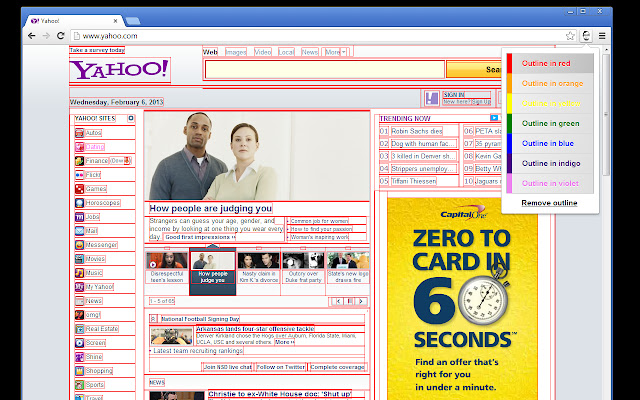
Task: Open a new browser tab
Action: pyautogui.click(x=133, y=21)
